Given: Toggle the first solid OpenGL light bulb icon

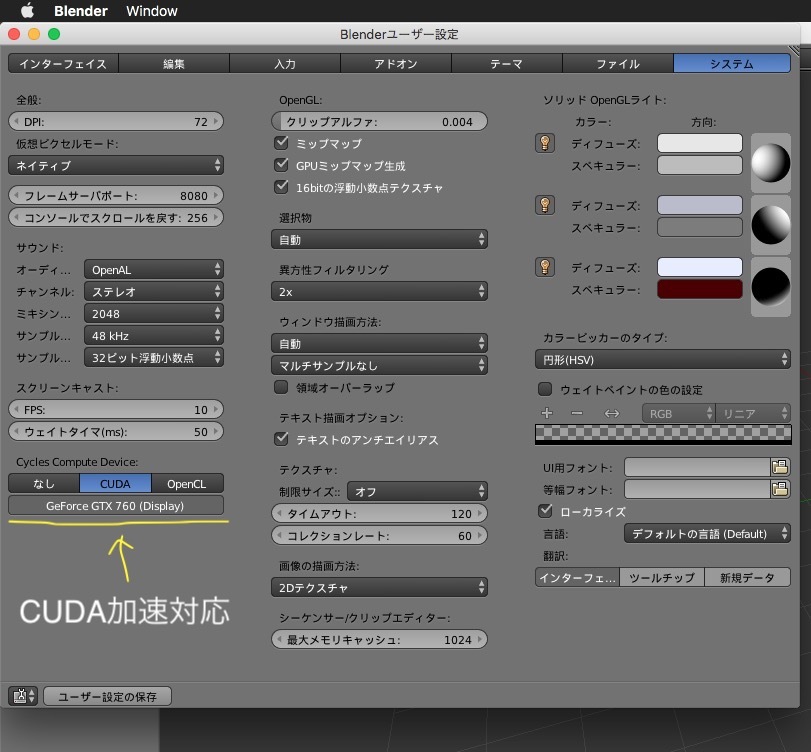Looking at the screenshot, I should 545,143.
